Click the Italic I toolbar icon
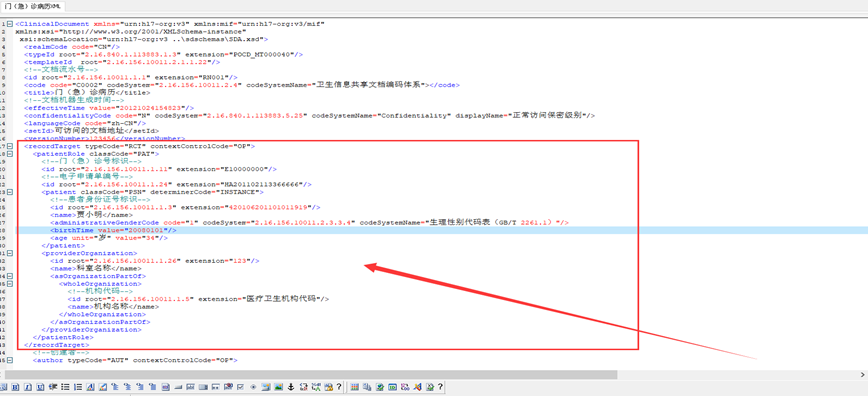 (28, 387)
